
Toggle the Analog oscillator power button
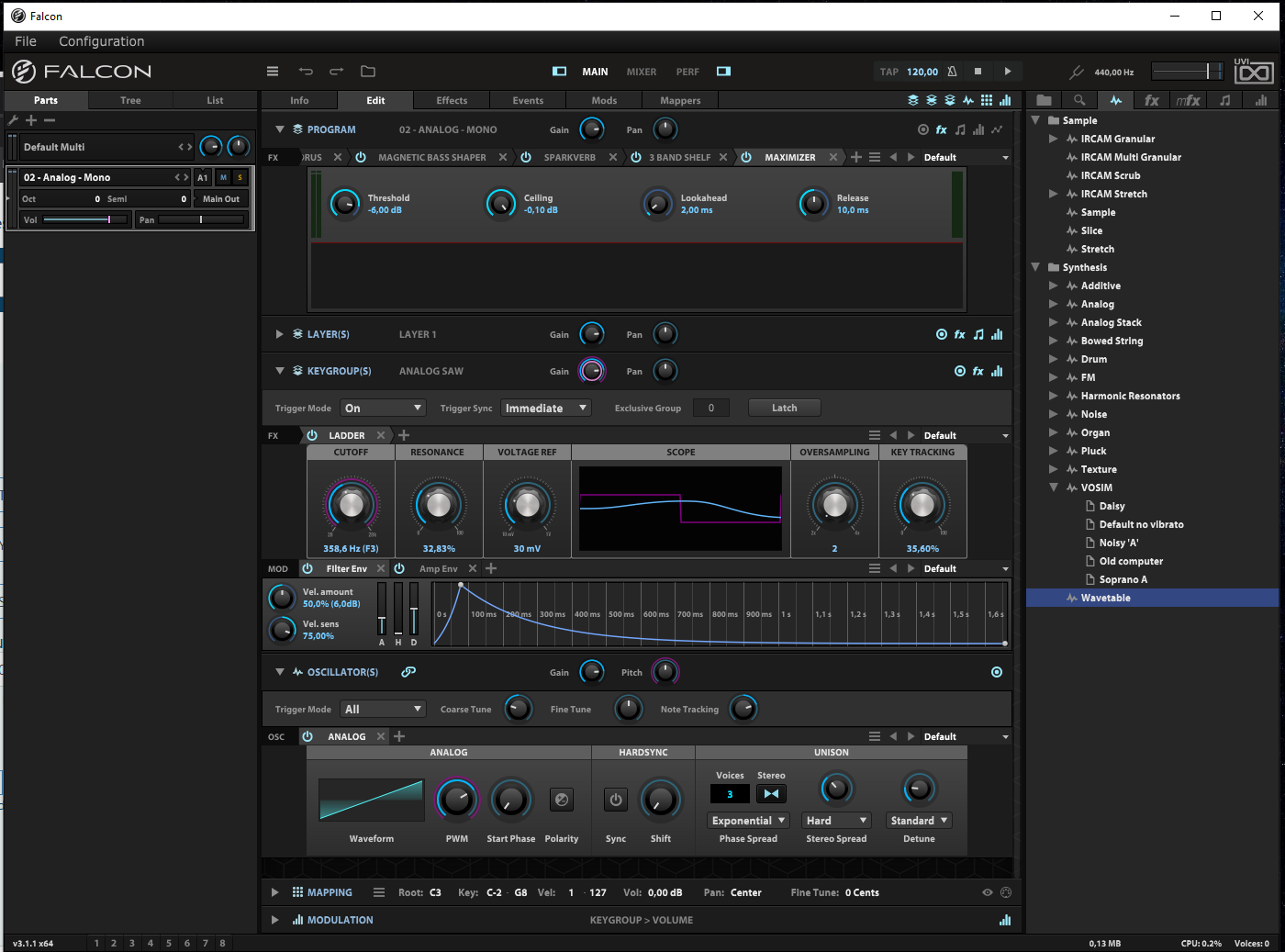pyautogui.click(x=307, y=736)
